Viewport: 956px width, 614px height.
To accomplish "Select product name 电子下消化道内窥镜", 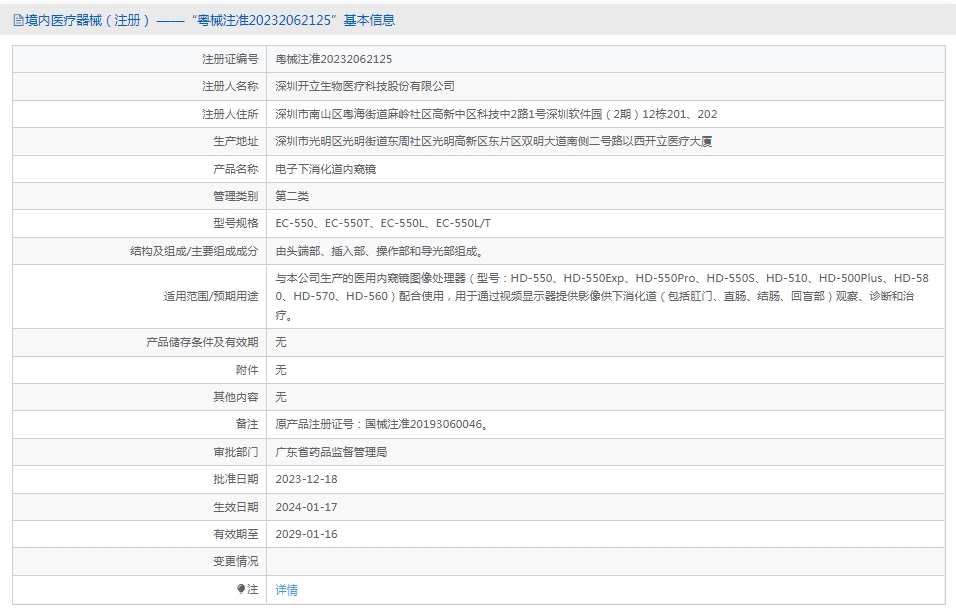I will click(326, 169).
